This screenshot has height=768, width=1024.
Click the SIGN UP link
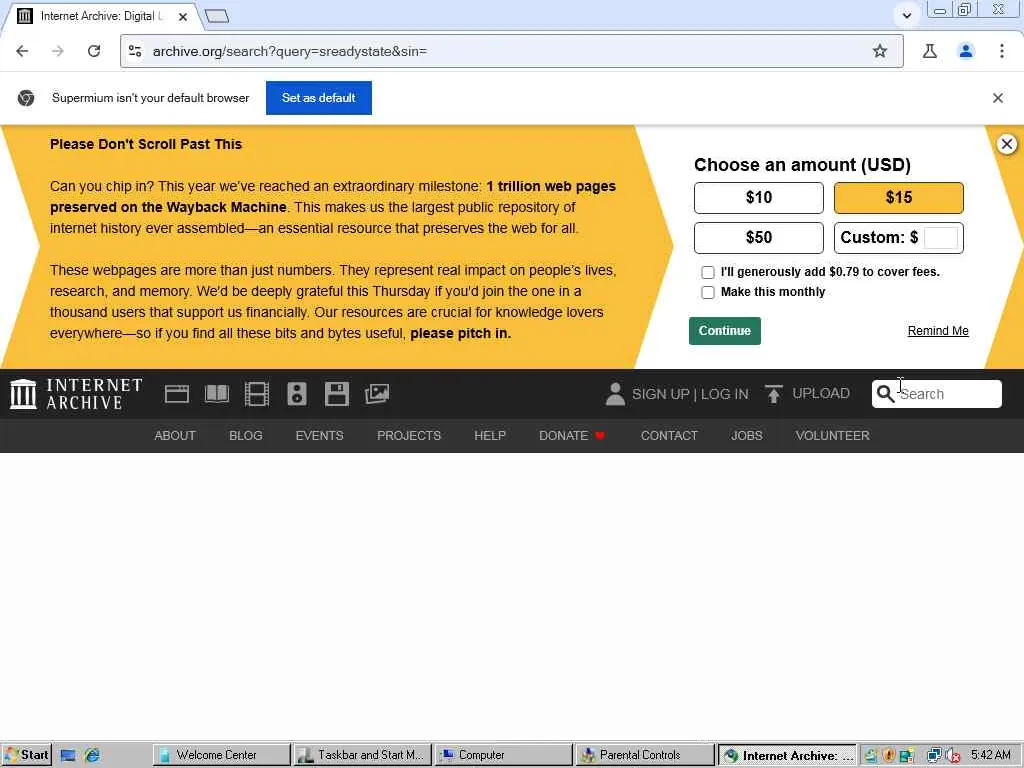tap(660, 394)
